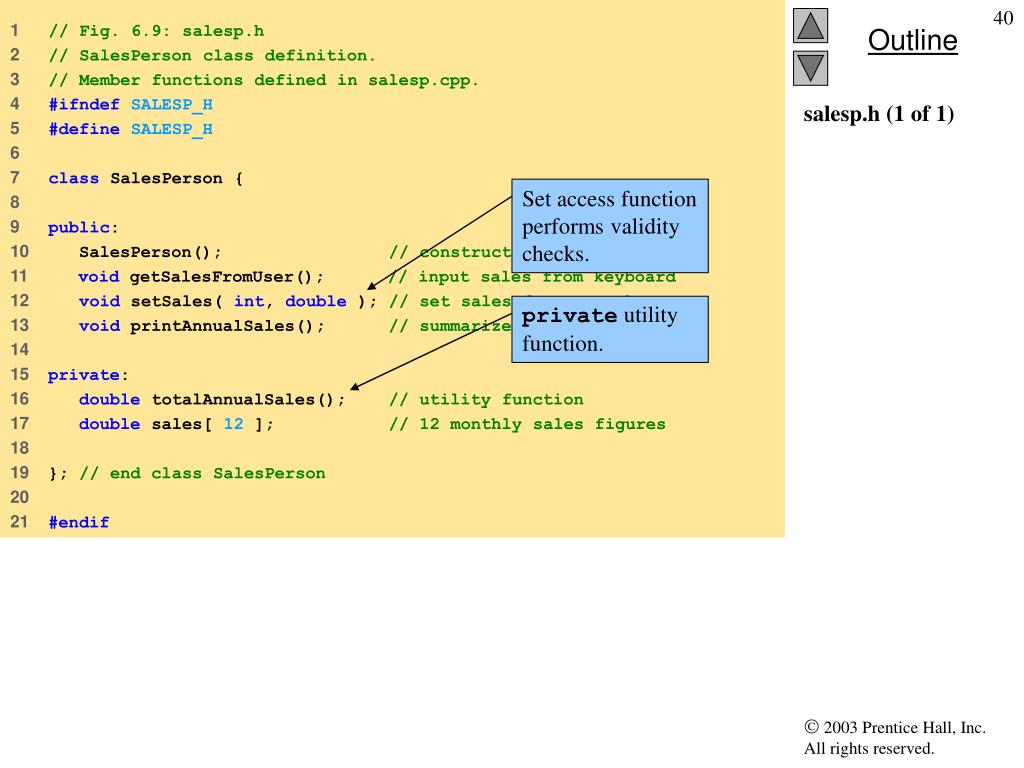Click the '© 2003 Prentice Hall, Inc.' copyright text
This screenshot has width=1024, height=768.
(895, 728)
